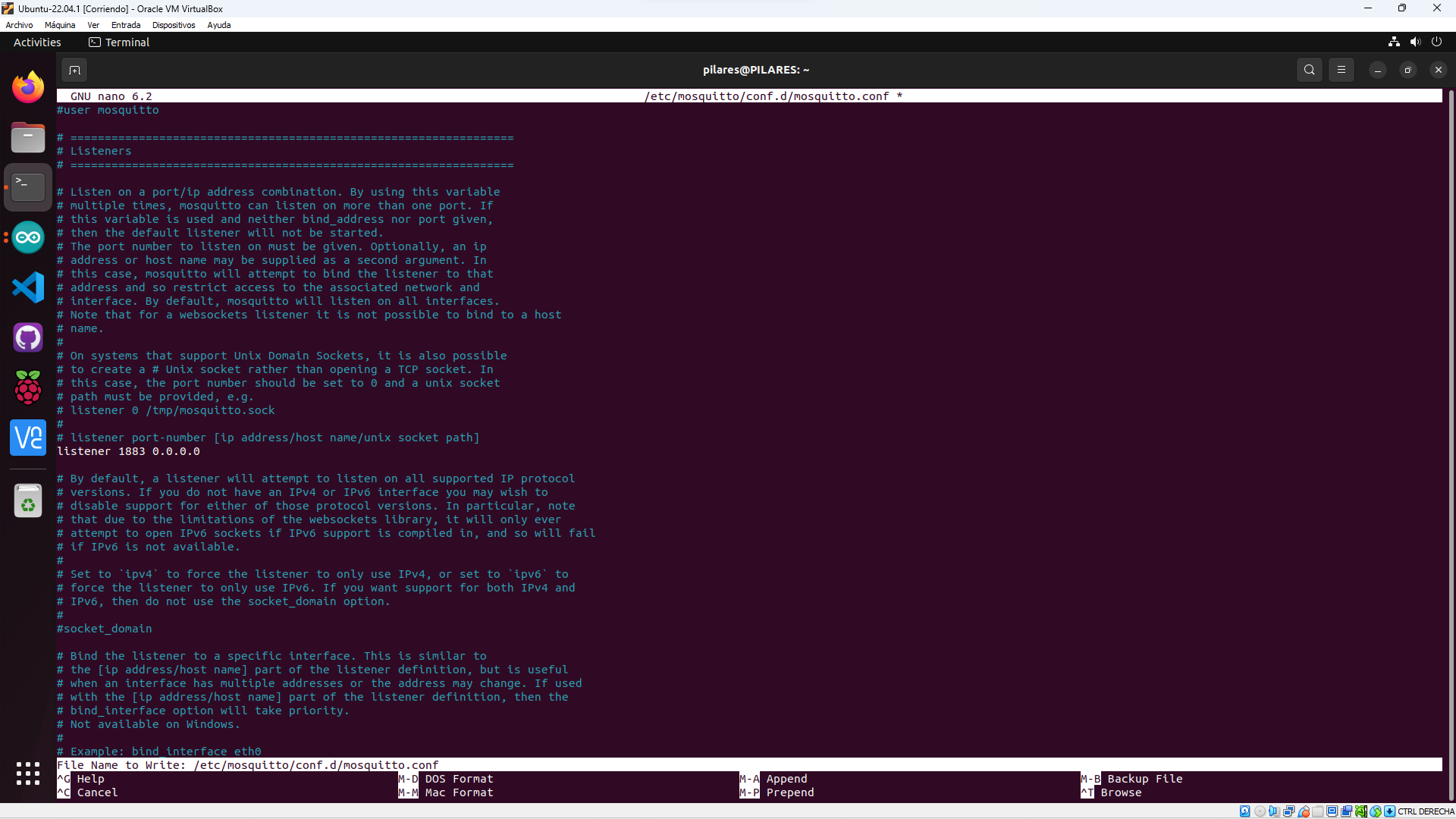This screenshot has width=1456, height=819.
Task: Open GitHub Desktop from the dock
Action: tap(28, 337)
